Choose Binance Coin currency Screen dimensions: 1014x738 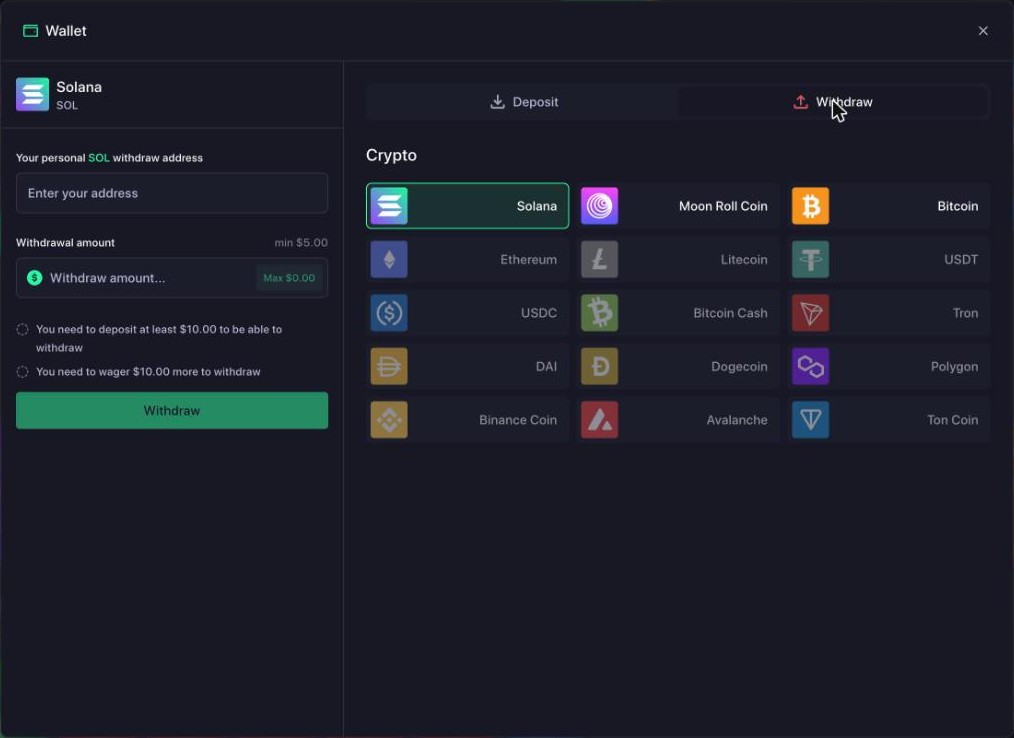[468, 420]
